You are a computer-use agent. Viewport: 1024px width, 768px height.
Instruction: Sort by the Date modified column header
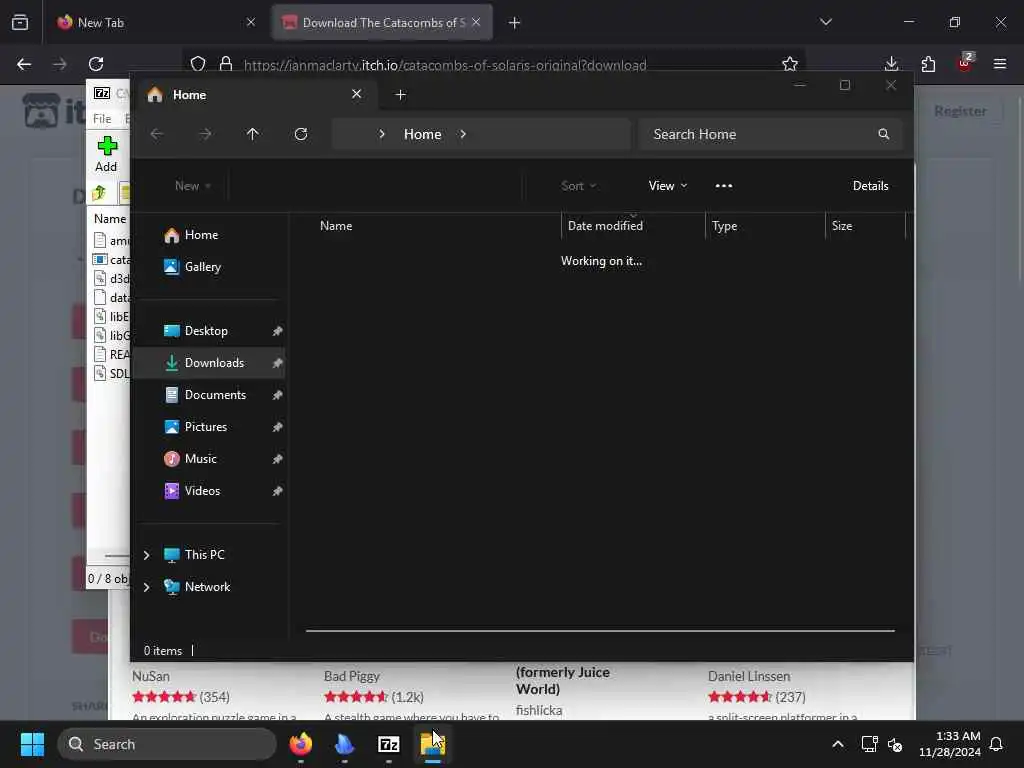pyautogui.click(x=605, y=226)
